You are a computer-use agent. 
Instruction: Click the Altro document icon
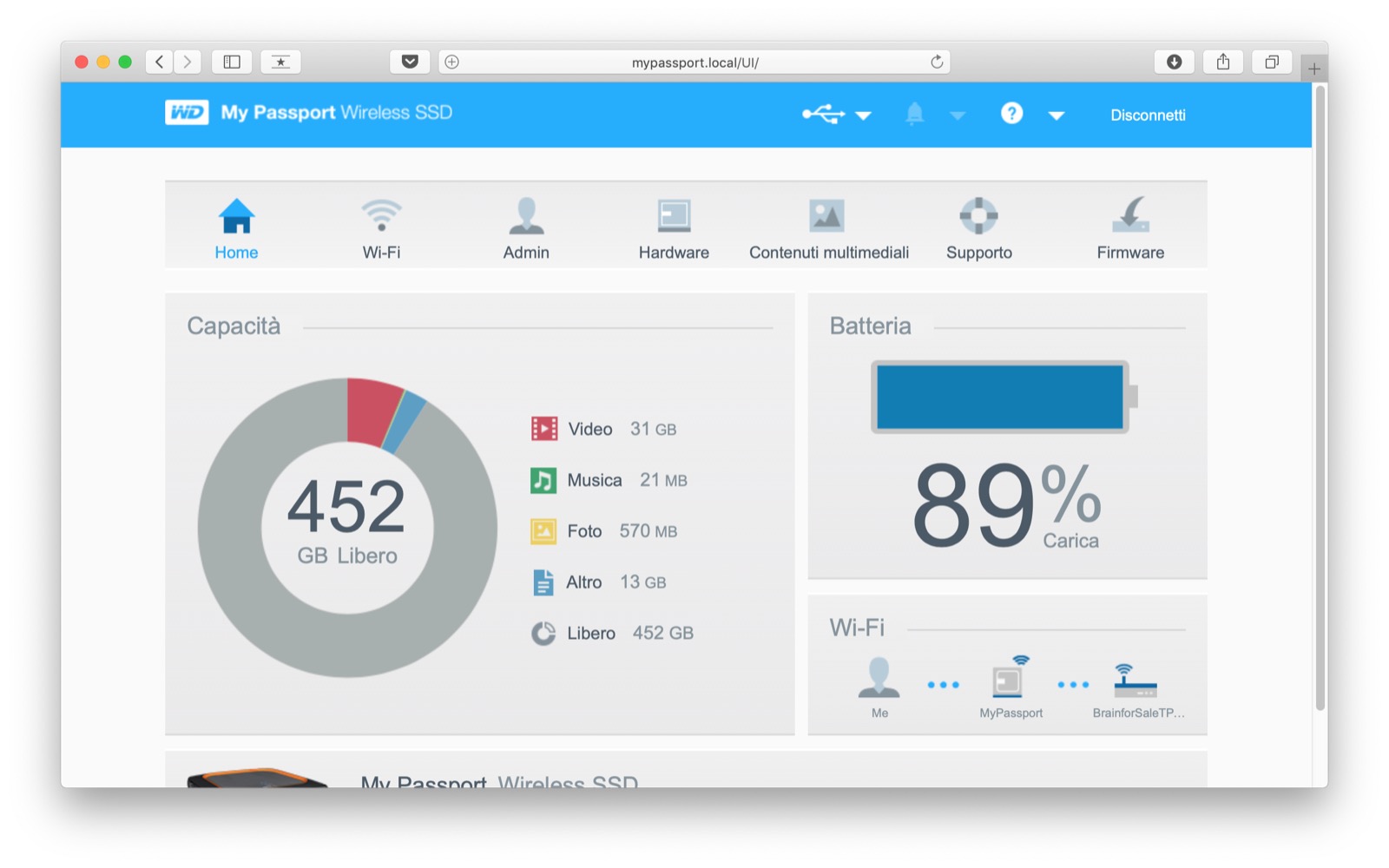(x=543, y=582)
